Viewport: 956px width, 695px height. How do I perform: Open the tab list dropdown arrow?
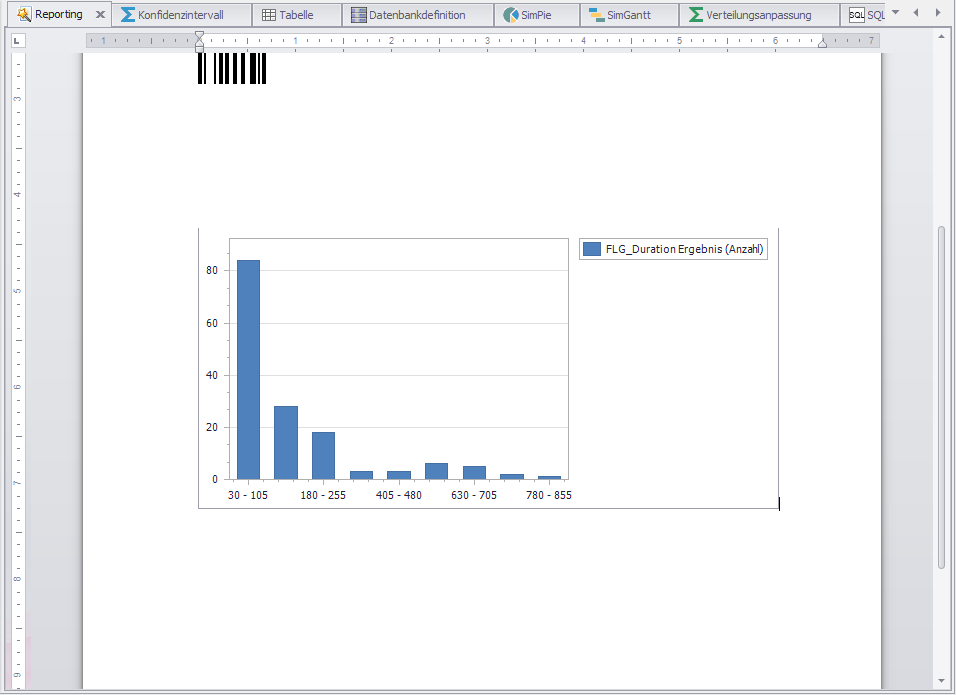coord(896,12)
